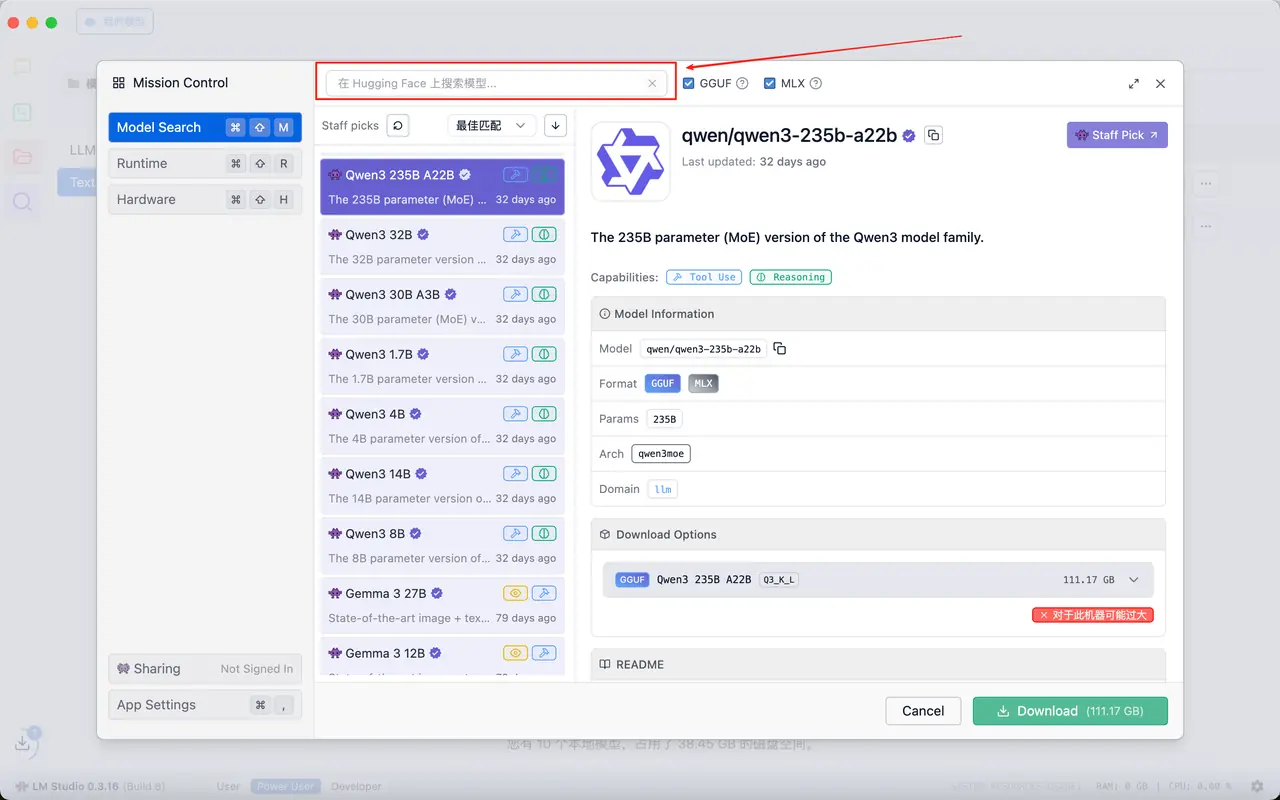This screenshot has height=800, width=1280.
Task: Open the Discover search icon in sidebar
Action: tap(22, 201)
